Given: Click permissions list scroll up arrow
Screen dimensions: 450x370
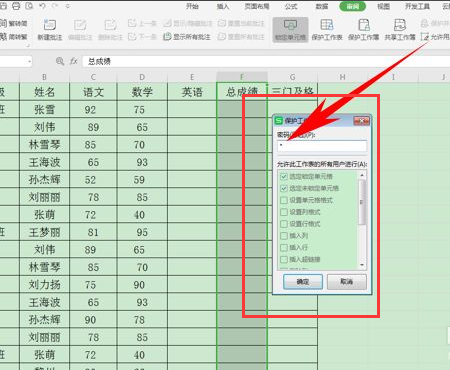Looking at the screenshot, I should click(x=362, y=175).
